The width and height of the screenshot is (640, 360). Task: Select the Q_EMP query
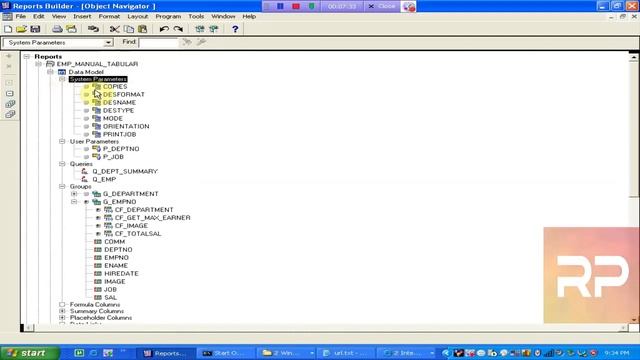pos(104,179)
